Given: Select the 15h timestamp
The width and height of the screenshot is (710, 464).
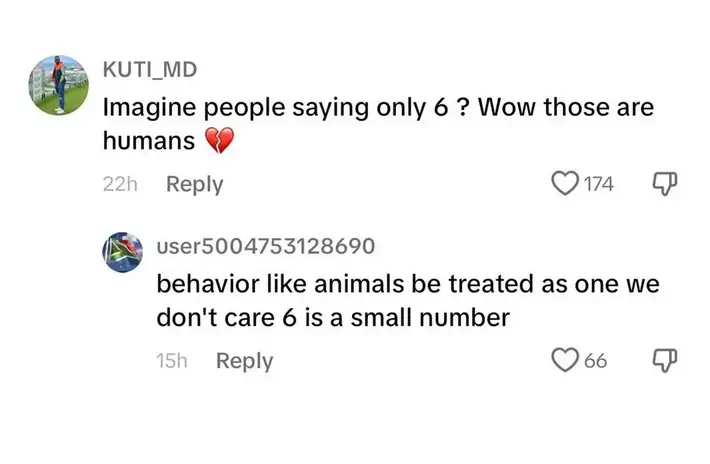Looking at the screenshot, I should [172, 361].
